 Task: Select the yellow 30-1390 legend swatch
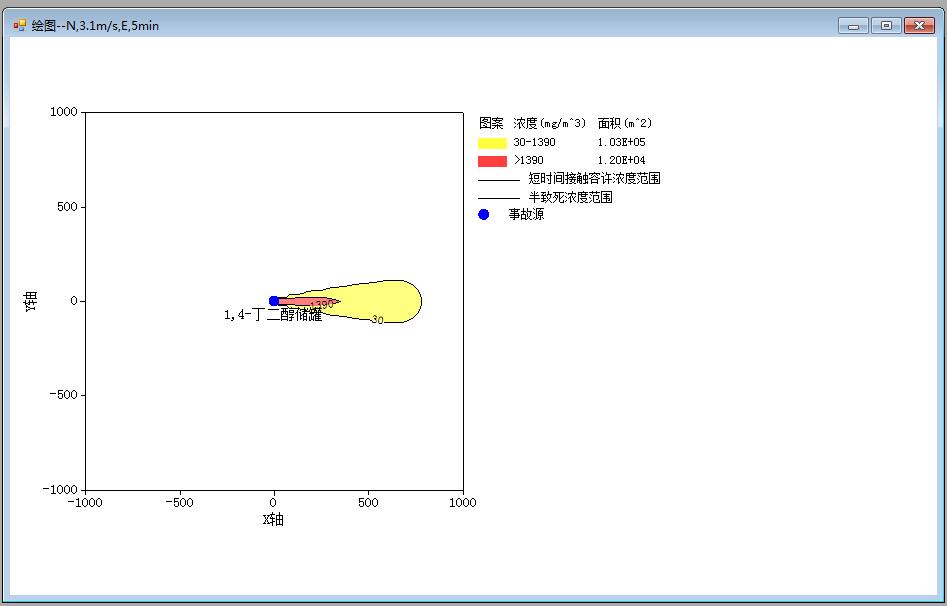[492, 143]
